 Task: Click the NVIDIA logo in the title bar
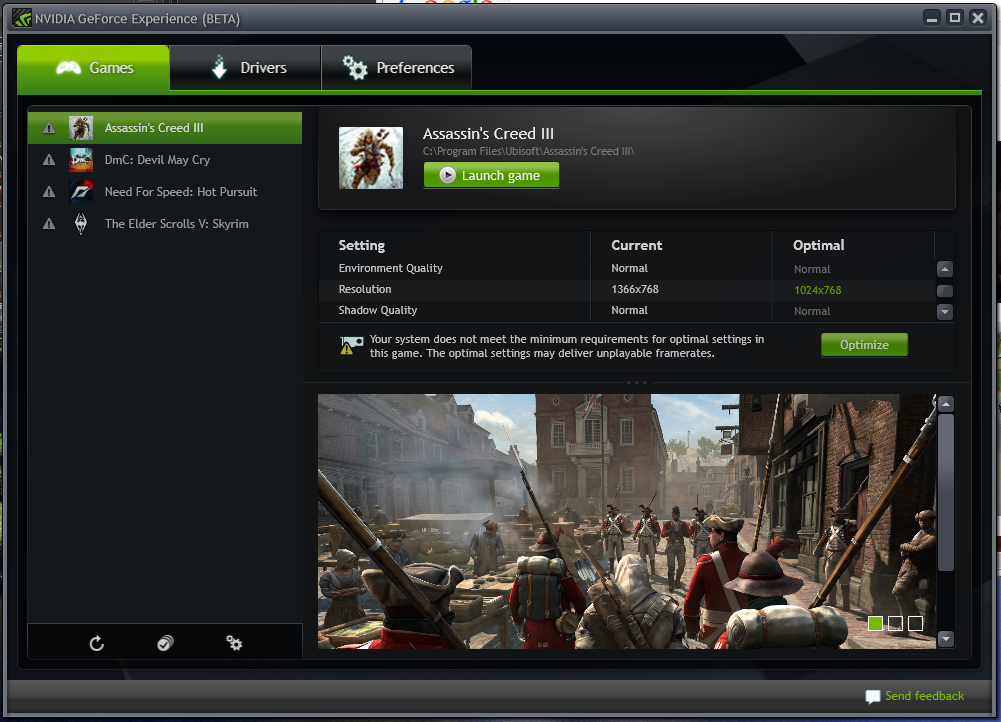coord(21,17)
